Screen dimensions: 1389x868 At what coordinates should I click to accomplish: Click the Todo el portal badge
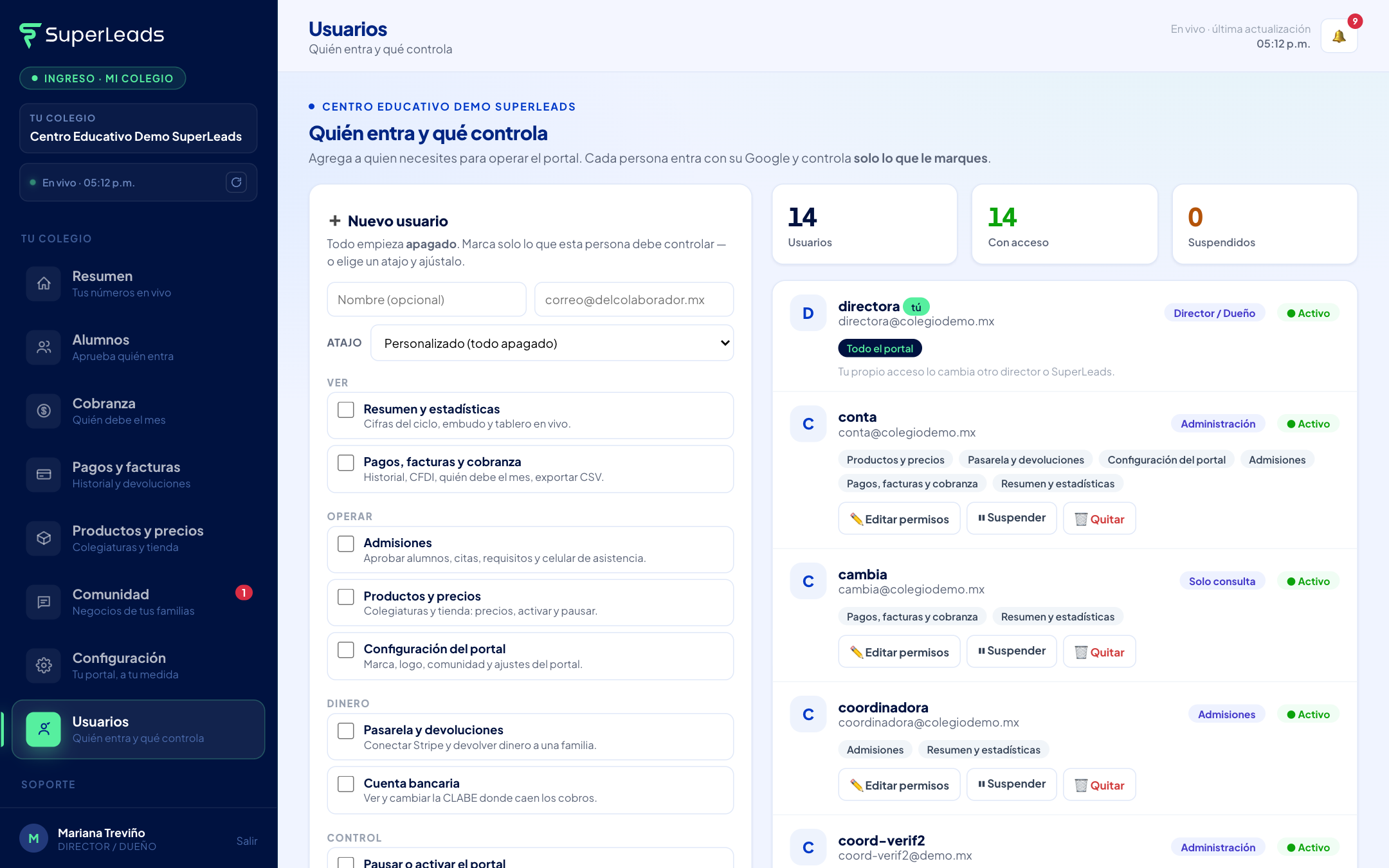880,348
